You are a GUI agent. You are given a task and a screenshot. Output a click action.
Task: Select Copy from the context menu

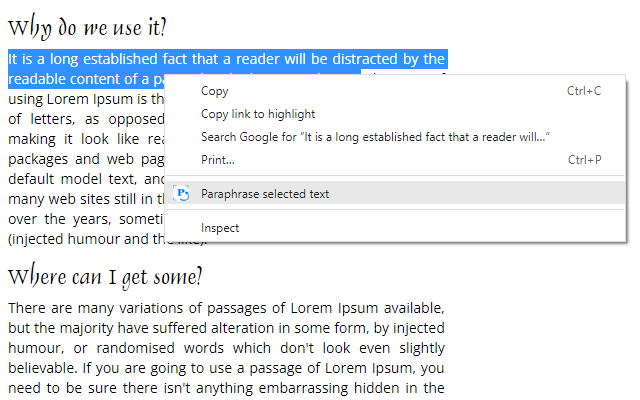point(215,91)
